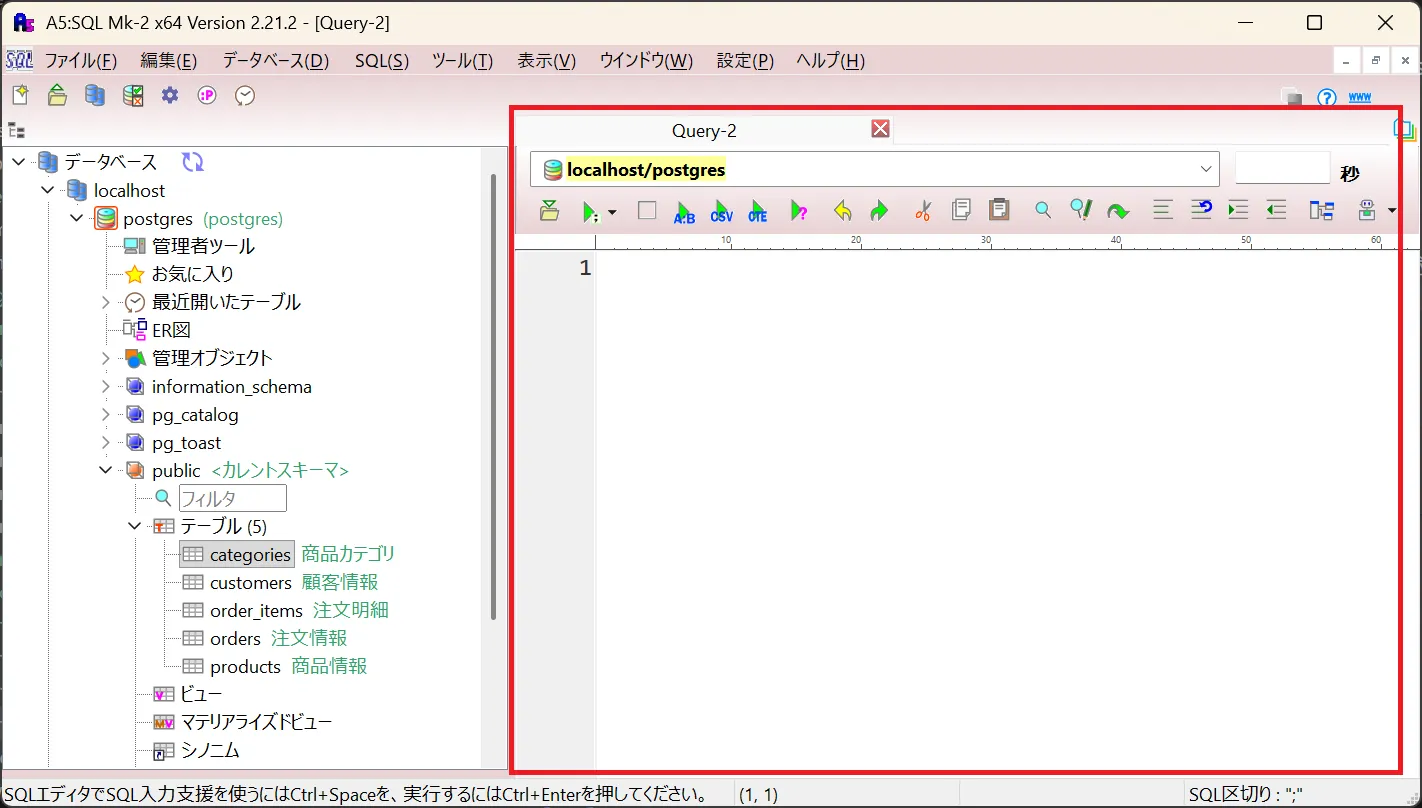Collapse the postgres database node

(x=76, y=218)
